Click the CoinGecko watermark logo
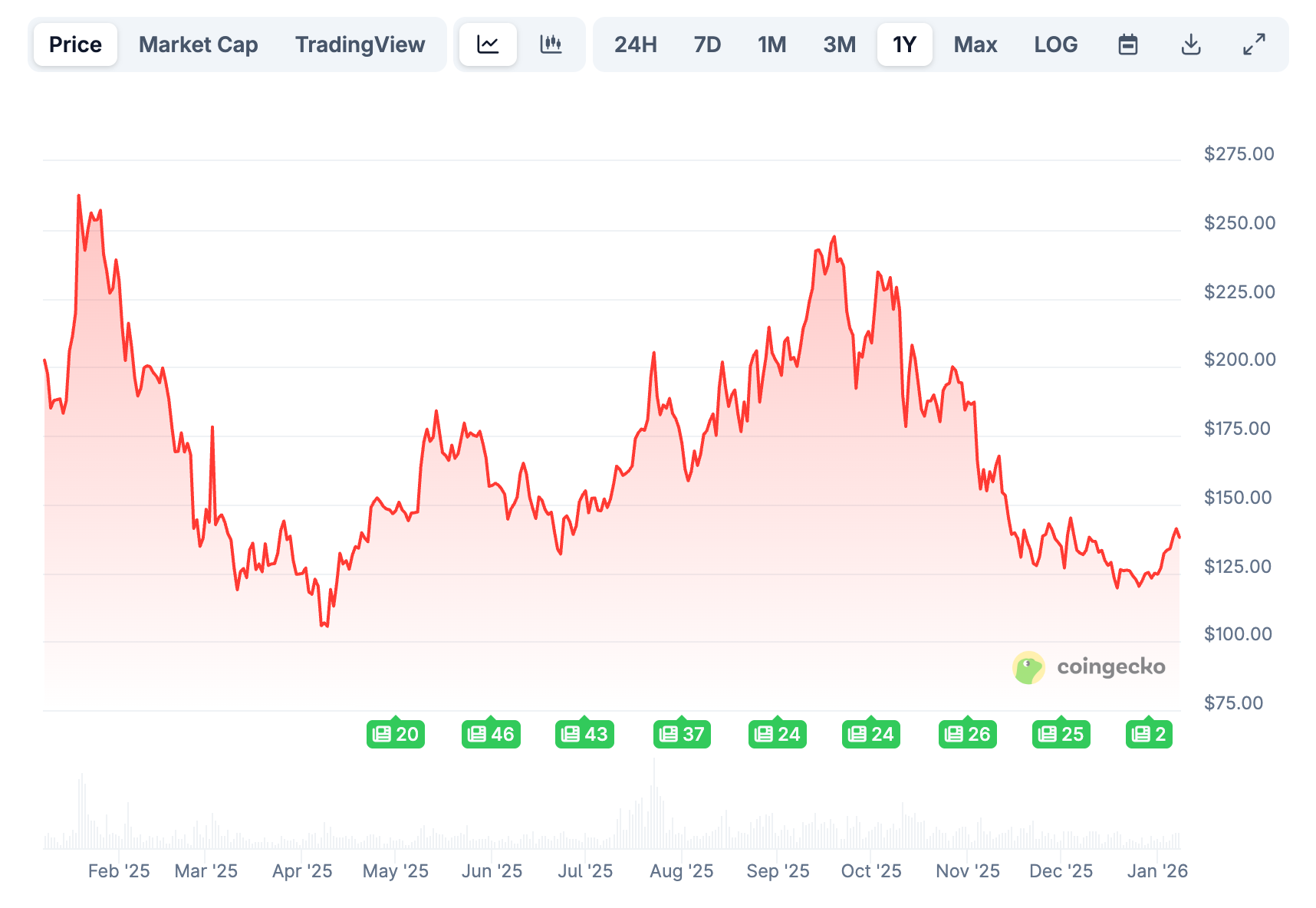The width and height of the screenshot is (1316, 908). (x=1089, y=667)
